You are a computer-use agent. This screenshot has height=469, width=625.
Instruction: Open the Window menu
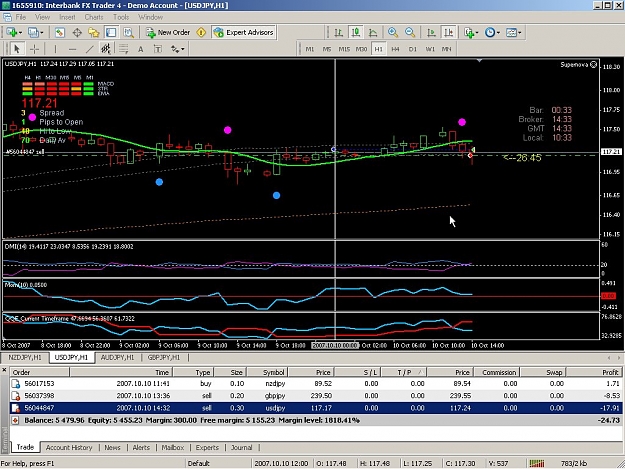pos(150,17)
